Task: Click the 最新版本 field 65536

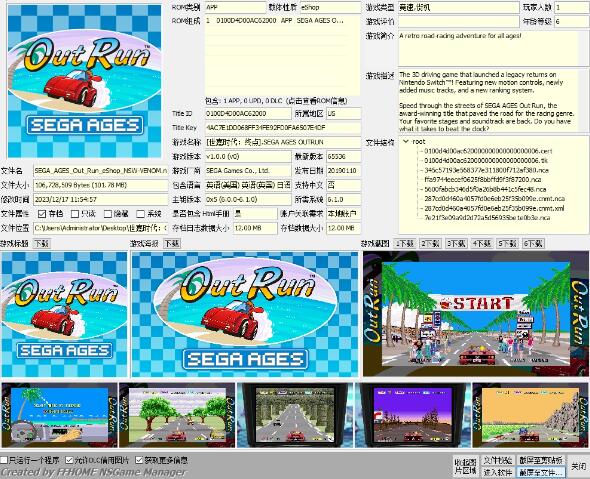Action: pyautogui.click(x=344, y=157)
